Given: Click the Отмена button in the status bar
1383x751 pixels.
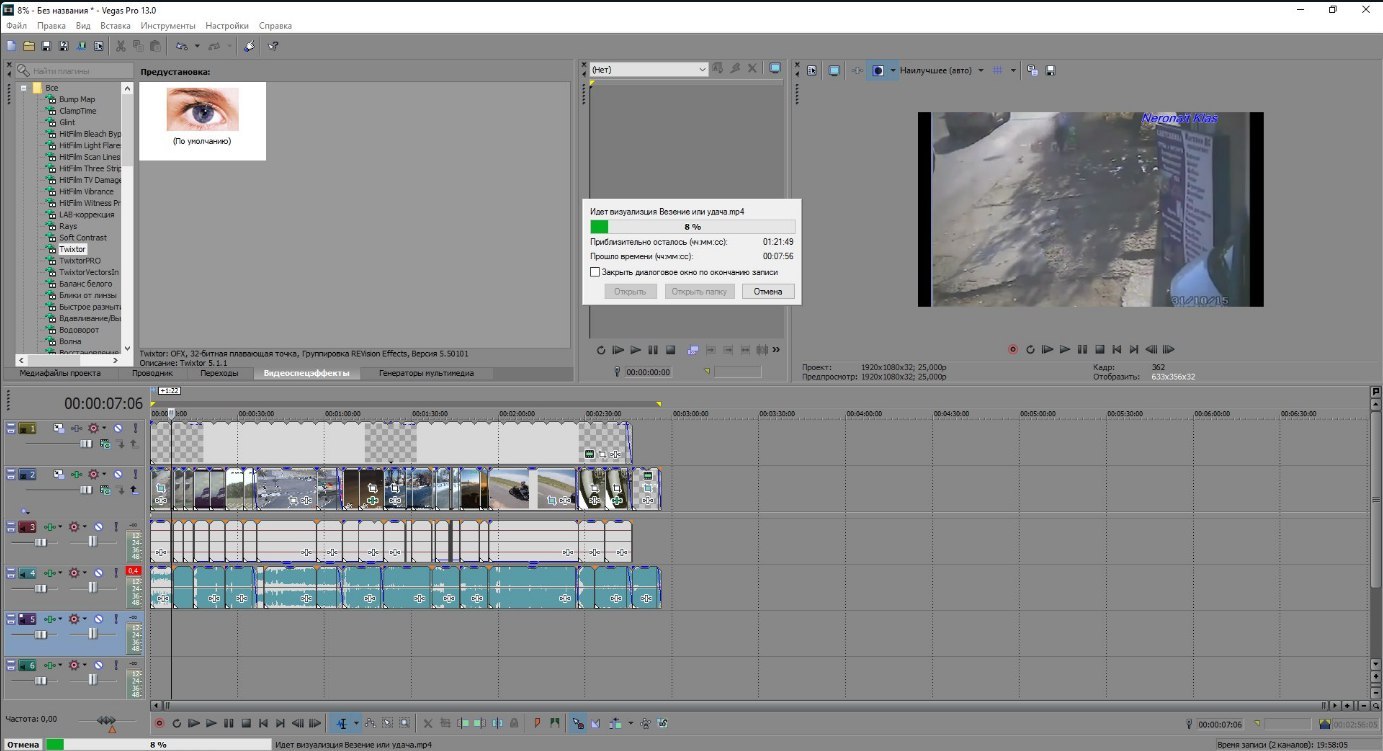Looking at the screenshot, I should click(21, 744).
